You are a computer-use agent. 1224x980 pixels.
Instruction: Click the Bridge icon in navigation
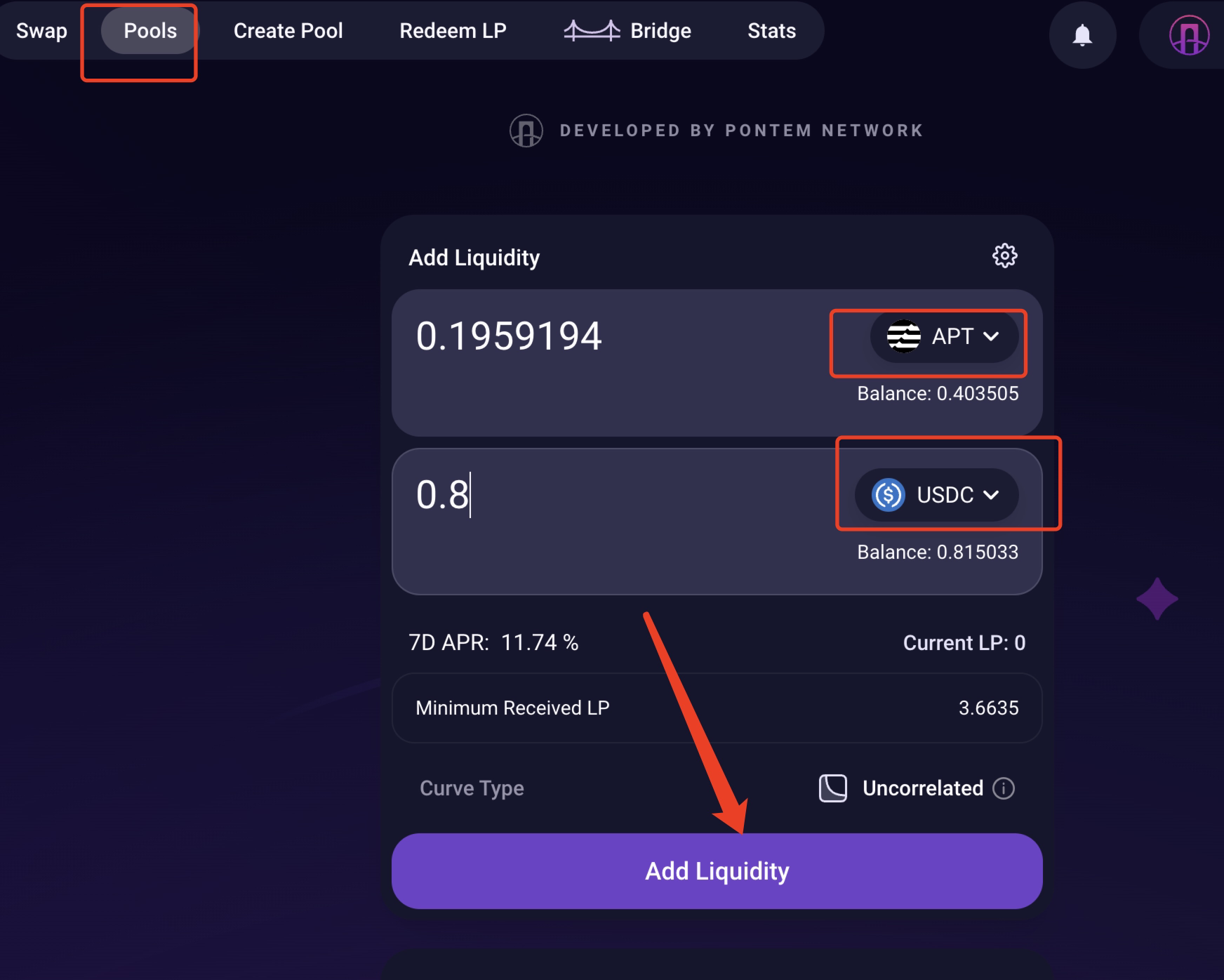pos(592,31)
